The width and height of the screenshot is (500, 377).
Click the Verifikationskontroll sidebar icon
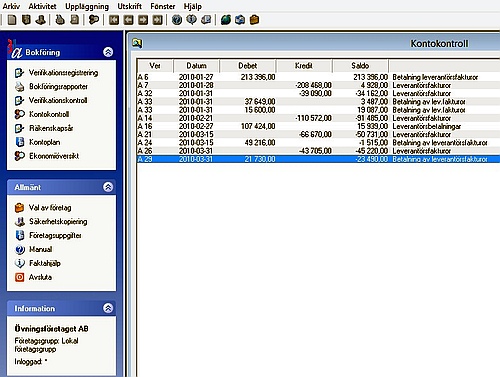(20, 100)
